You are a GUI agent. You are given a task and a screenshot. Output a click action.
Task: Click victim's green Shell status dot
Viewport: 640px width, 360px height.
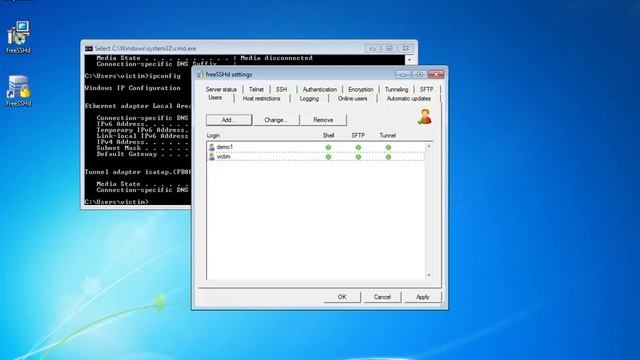[x=328, y=157]
